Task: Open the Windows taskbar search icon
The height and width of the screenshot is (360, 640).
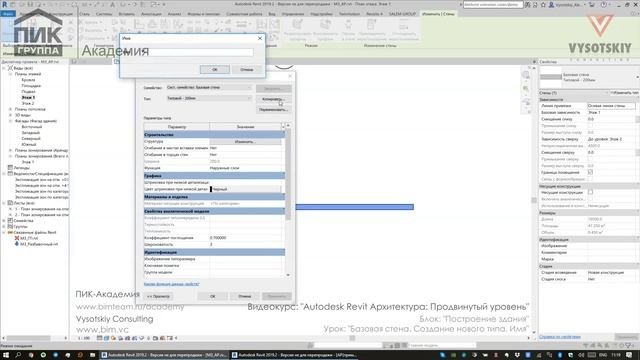Action: (x=18, y=355)
